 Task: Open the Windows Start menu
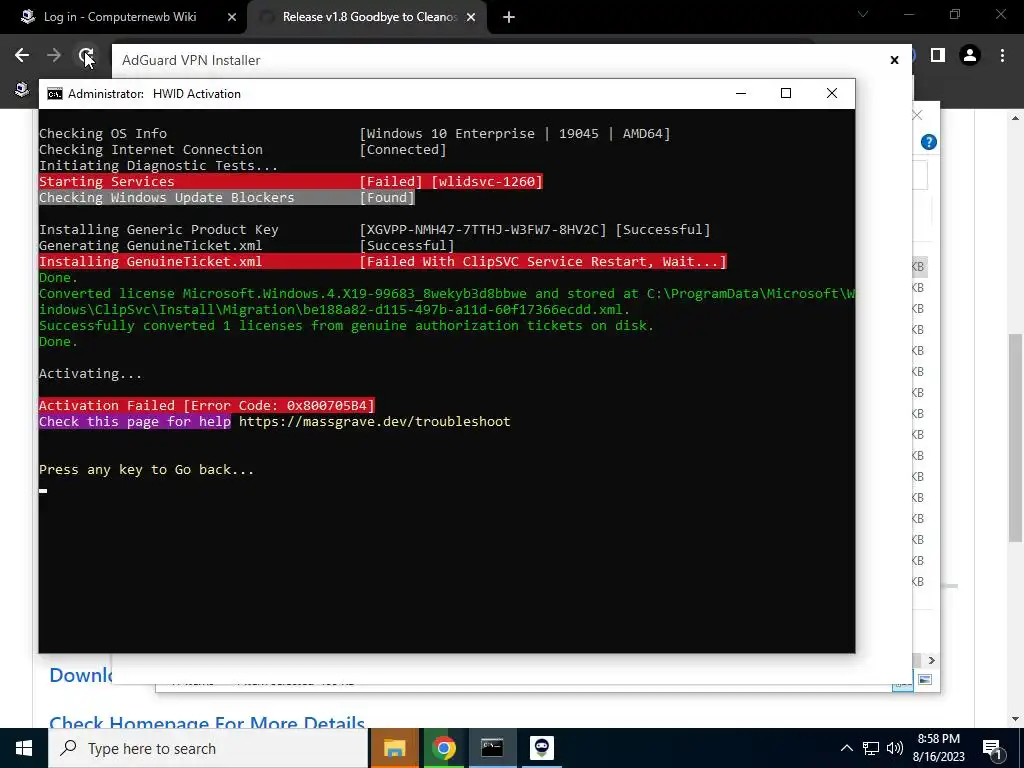[24, 748]
